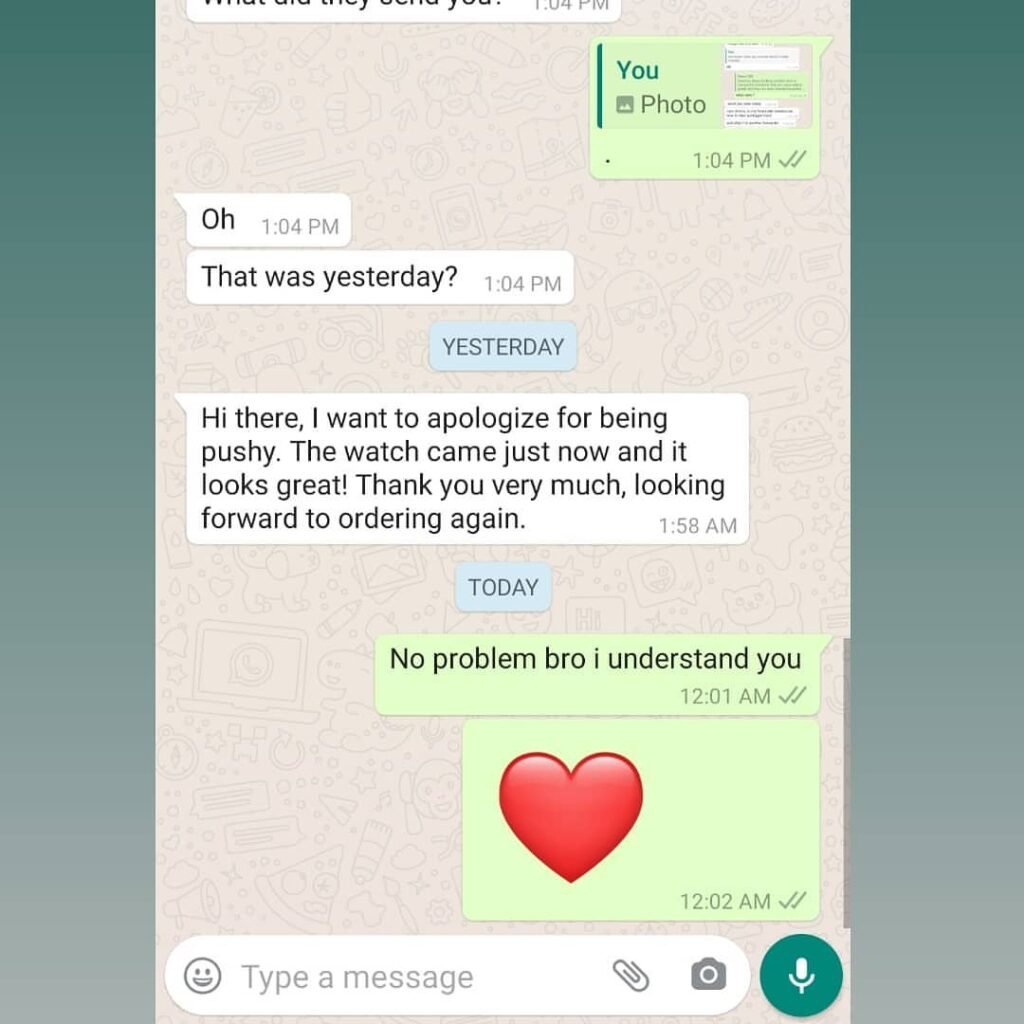Open the emoji picker smiley icon
This screenshot has height=1024, width=1024.
pyautogui.click(x=202, y=976)
